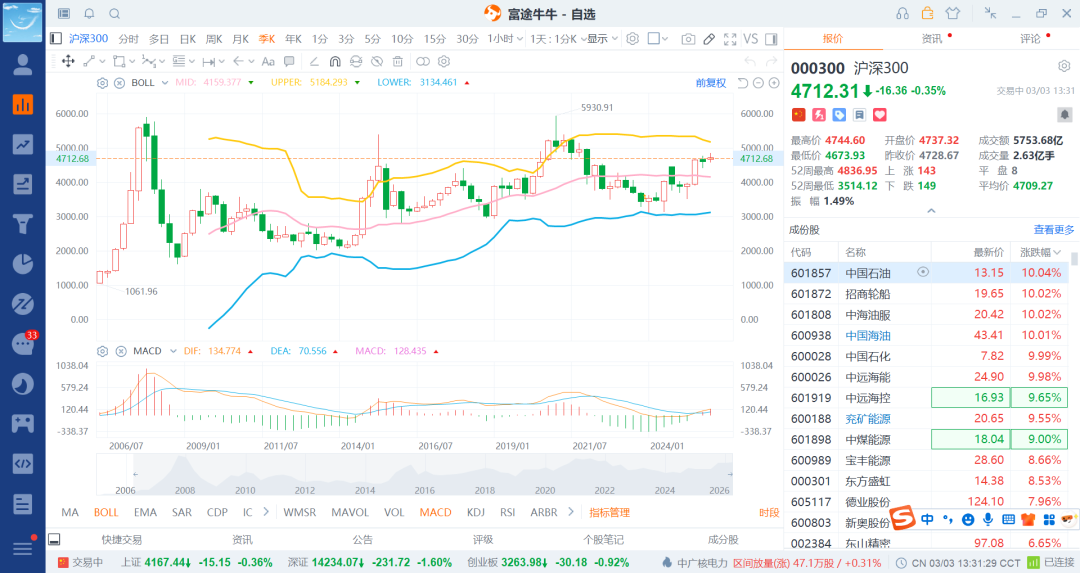Open the notification bell in title bar
Image resolution: width=1080 pixels, height=573 pixels.
point(89,13)
